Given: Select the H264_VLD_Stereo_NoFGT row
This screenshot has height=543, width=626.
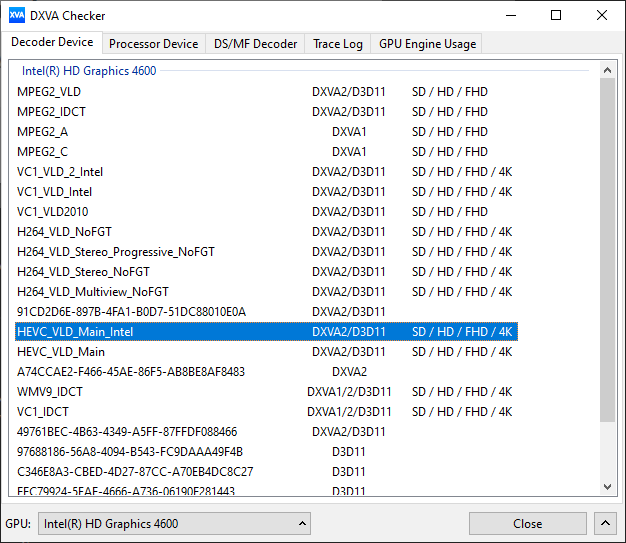Looking at the screenshot, I should tap(266, 272).
